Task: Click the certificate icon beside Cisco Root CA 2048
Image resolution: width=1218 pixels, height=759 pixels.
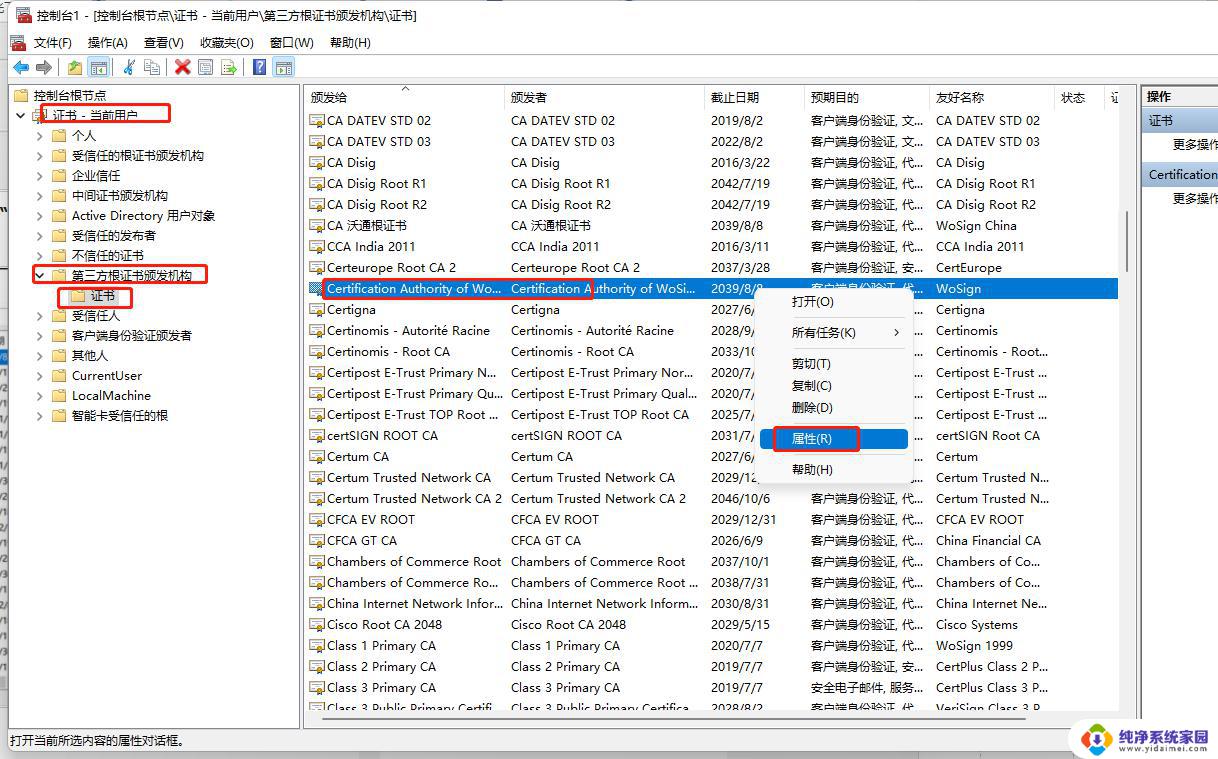Action: (317, 624)
